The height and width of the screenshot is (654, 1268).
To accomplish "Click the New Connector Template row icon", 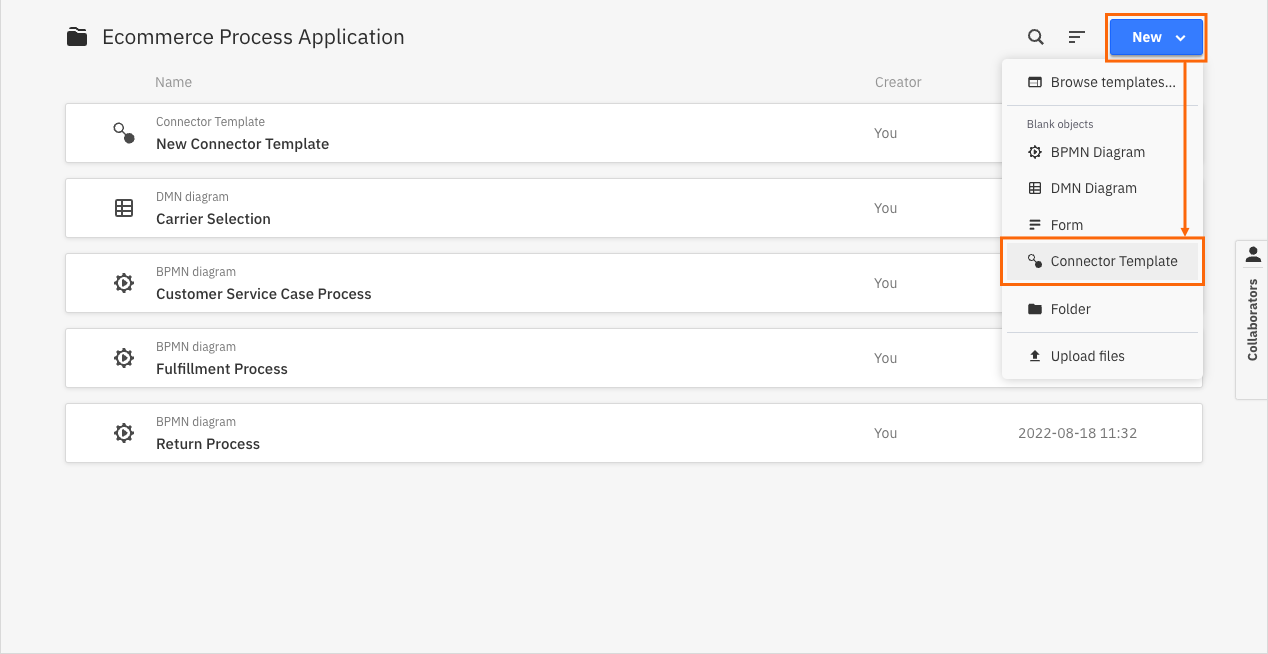I will click(x=124, y=133).
